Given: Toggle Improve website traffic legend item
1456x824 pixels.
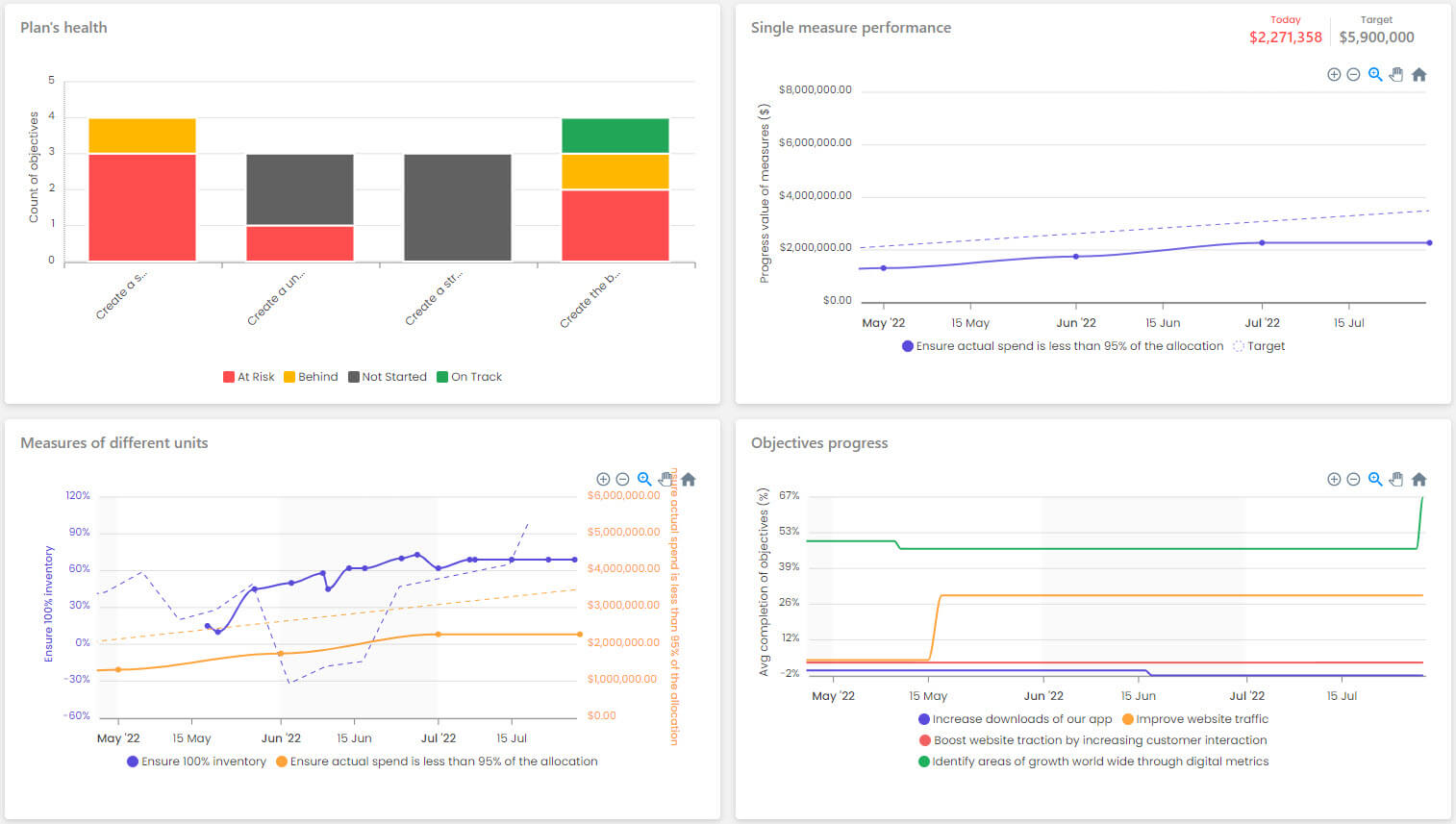Looking at the screenshot, I should coord(1194,719).
